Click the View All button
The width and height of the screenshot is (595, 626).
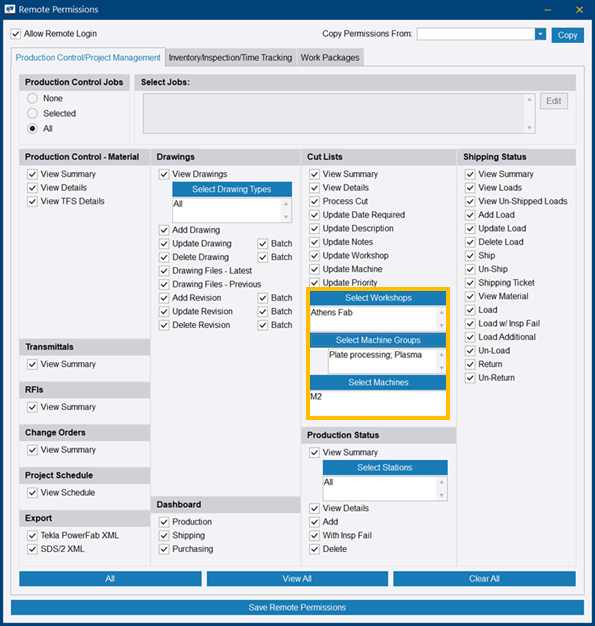[297, 578]
